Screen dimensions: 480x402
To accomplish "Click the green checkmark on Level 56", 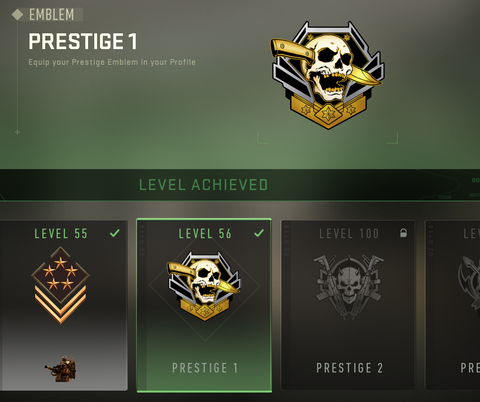I will [x=259, y=233].
